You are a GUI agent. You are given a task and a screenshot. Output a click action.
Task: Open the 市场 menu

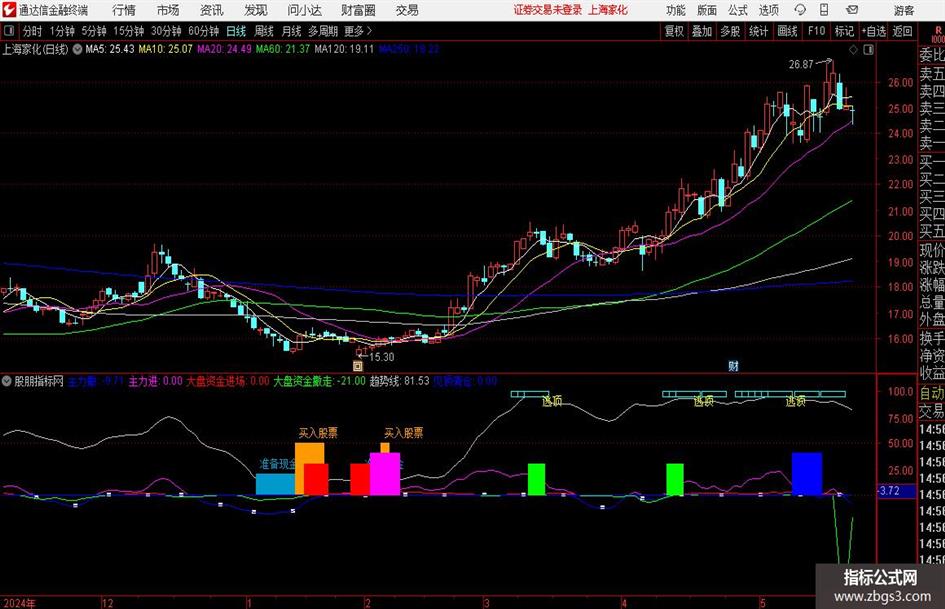(x=168, y=10)
